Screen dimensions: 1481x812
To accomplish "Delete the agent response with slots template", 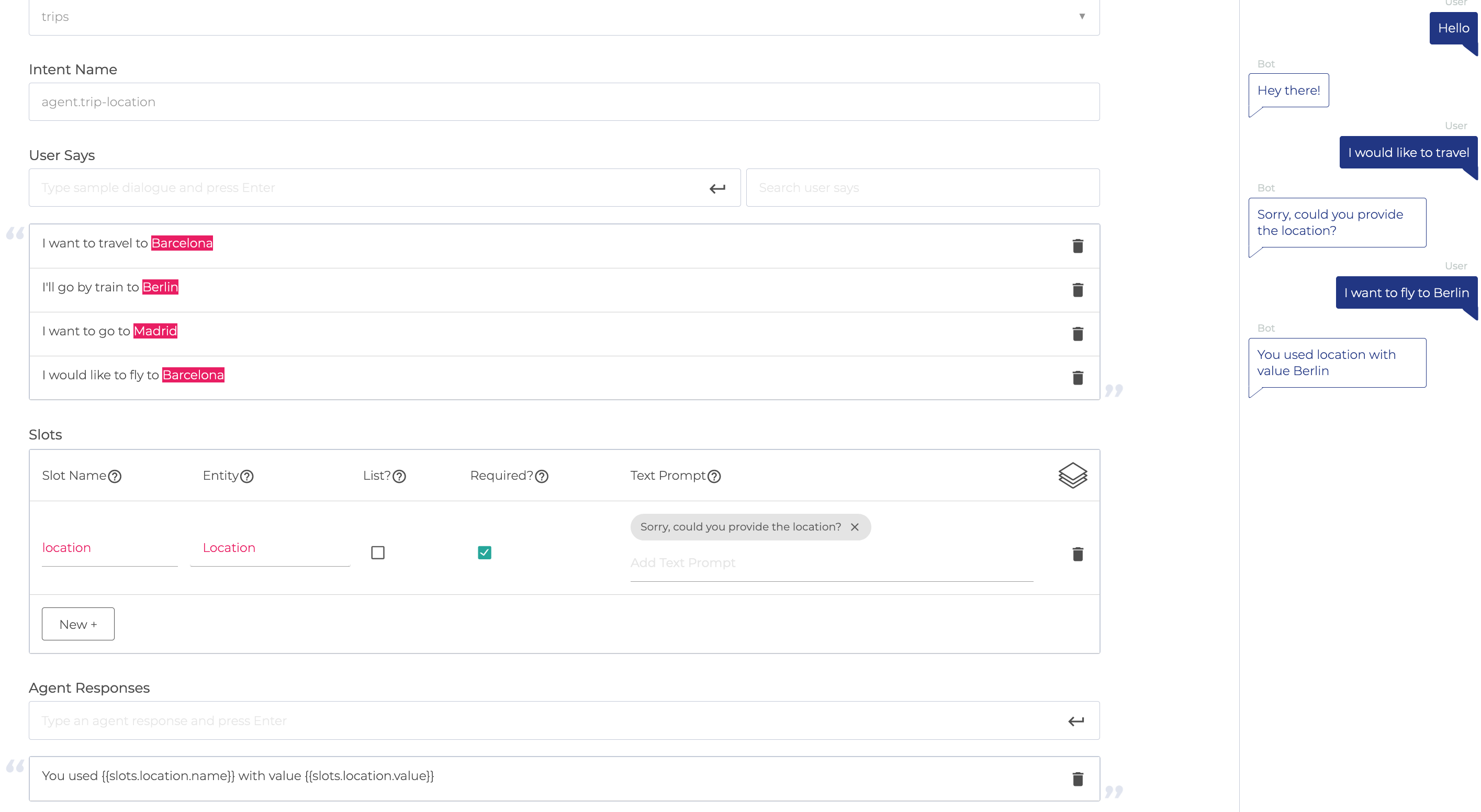I will 1078,779.
